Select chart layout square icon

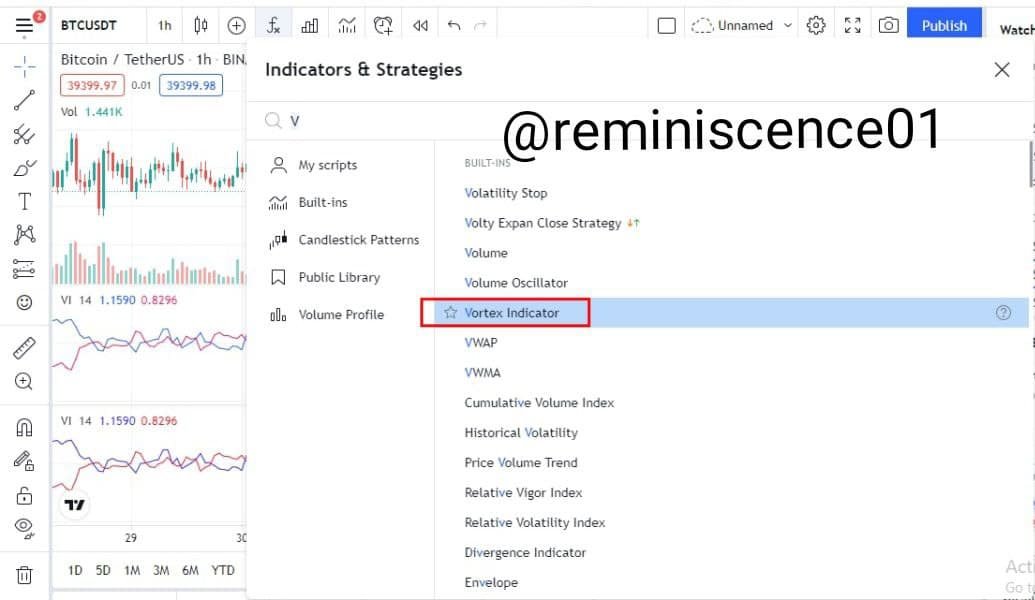coord(667,26)
